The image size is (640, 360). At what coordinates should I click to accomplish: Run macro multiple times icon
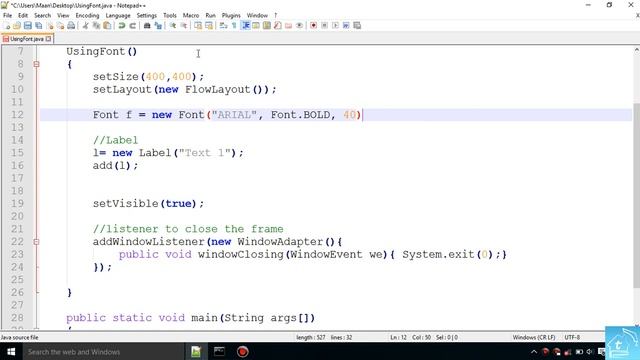[x=346, y=25]
